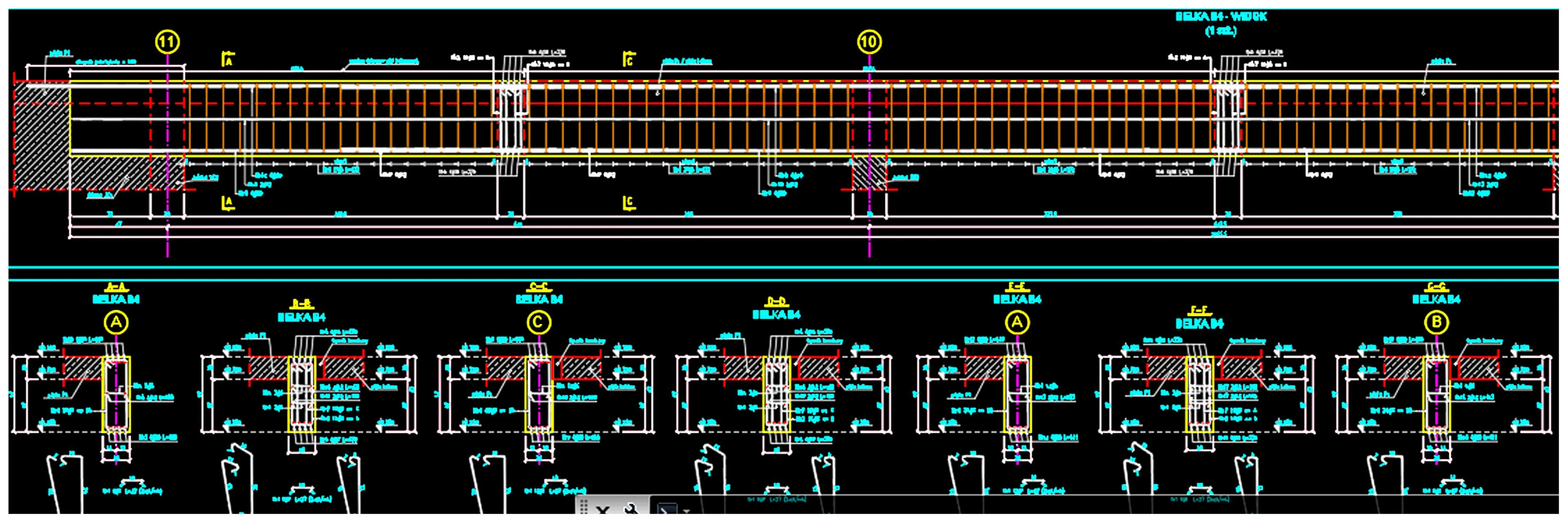Select axis bubble A in section E-E
Image resolution: width=1568 pixels, height=523 pixels.
pos(1016,322)
